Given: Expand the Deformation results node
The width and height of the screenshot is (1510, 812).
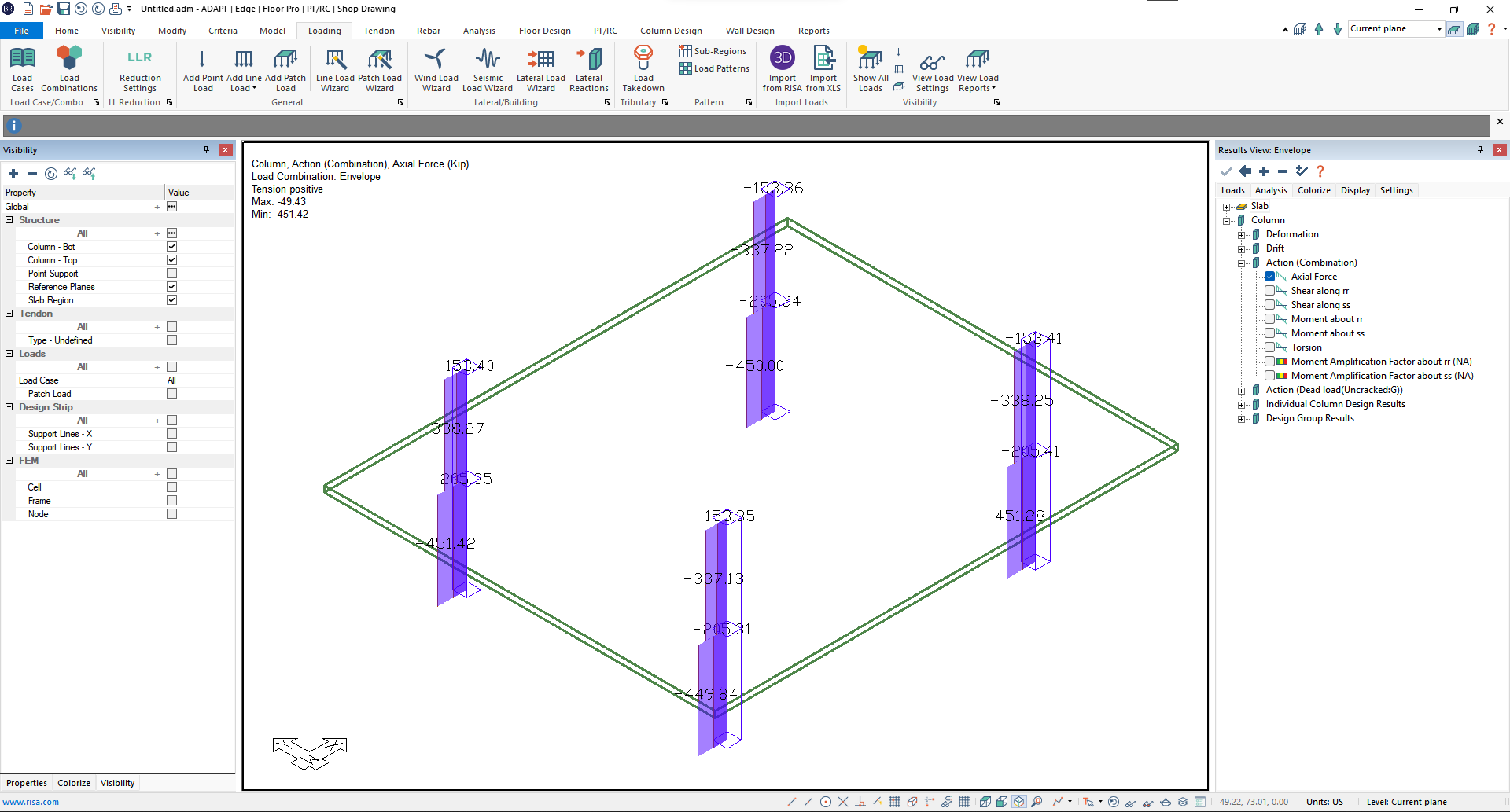Looking at the screenshot, I should click(x=1241, y=235).
